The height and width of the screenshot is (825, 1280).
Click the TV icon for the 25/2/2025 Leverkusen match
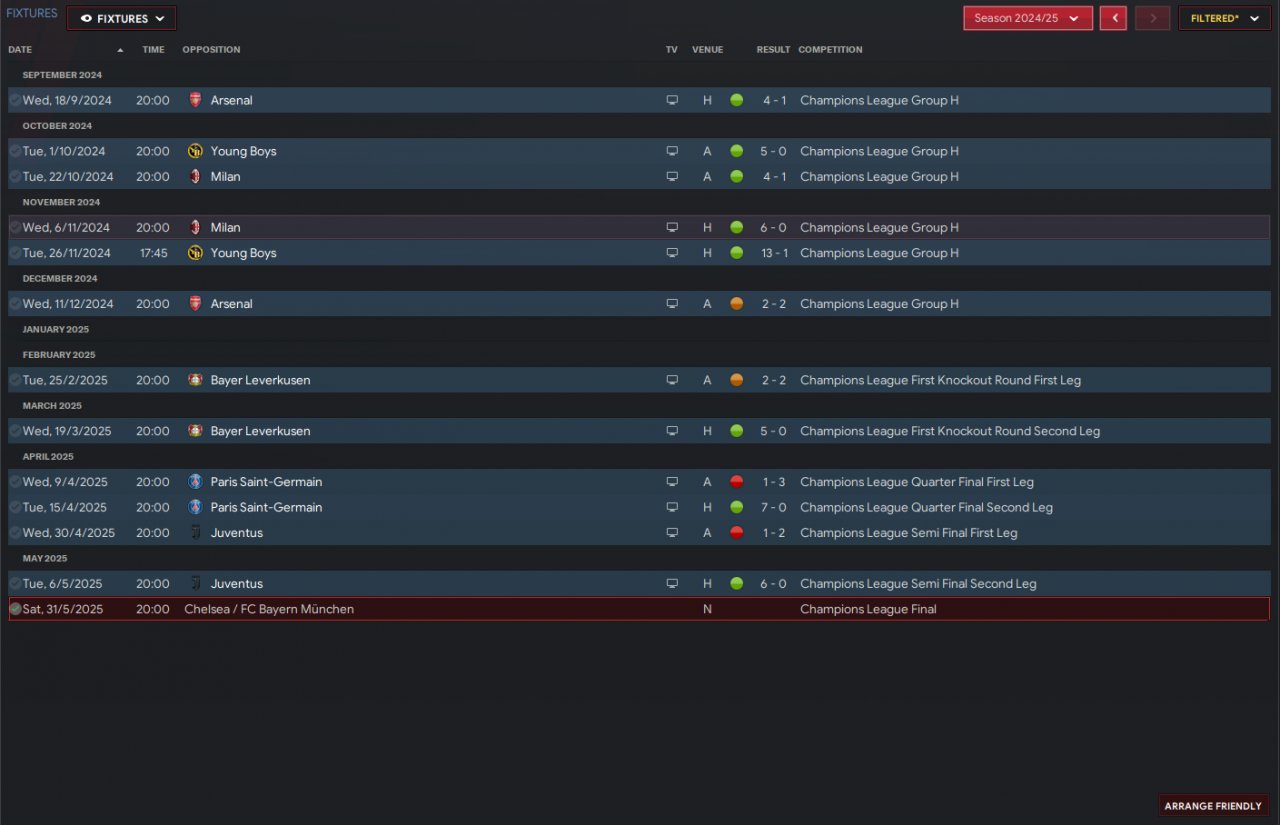point(672,380)
